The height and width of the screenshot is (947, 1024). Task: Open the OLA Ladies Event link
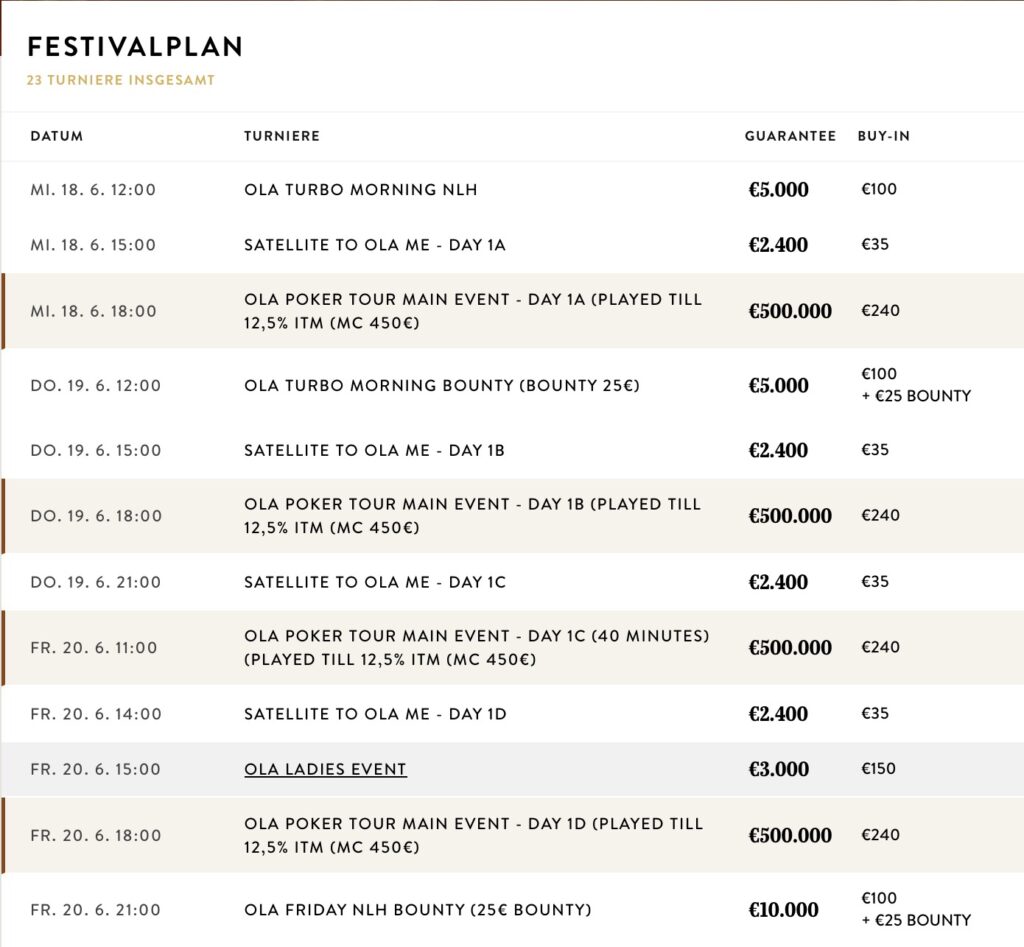coord(325,769)
